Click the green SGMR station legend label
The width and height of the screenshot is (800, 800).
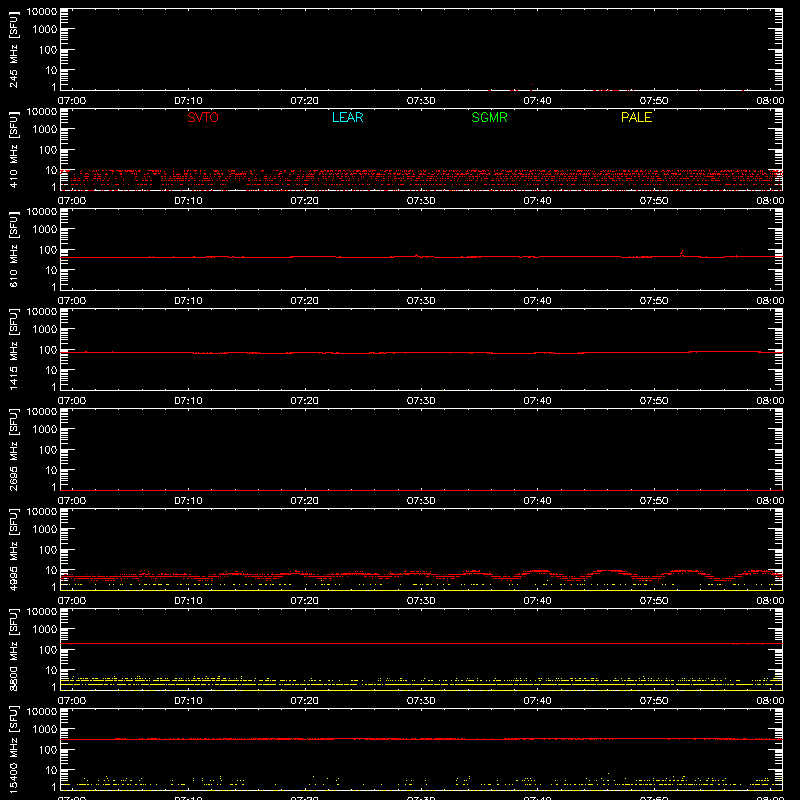point(489,117)
